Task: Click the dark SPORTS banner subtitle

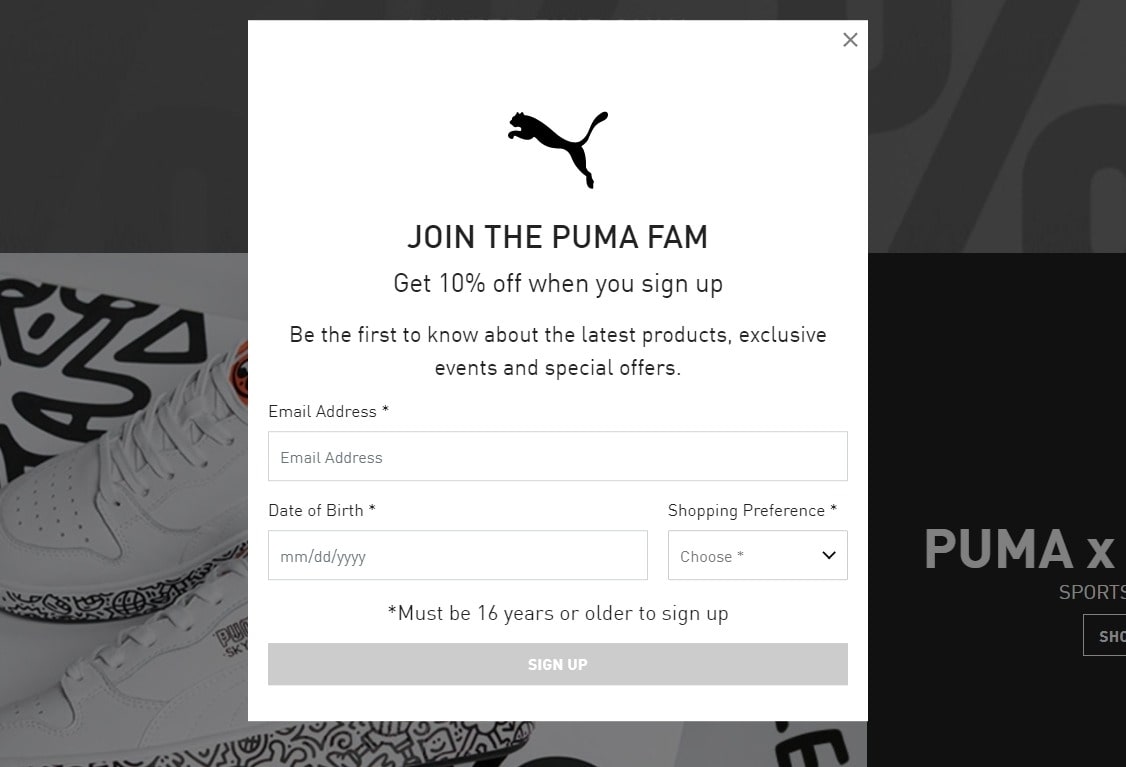Action: click(1092, 592)
